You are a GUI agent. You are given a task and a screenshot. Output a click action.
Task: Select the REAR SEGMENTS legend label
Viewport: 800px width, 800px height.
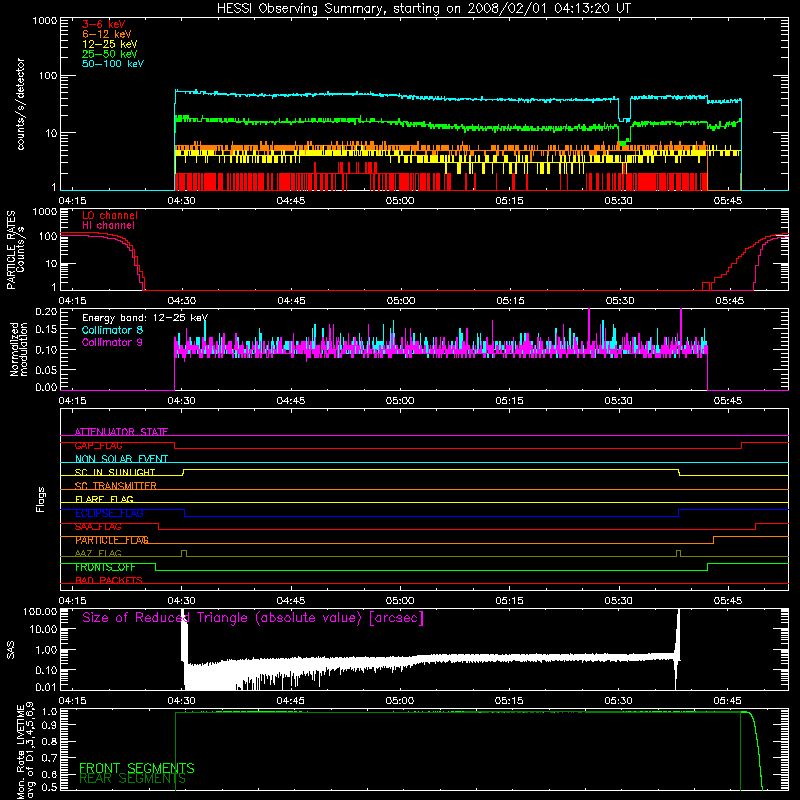[x=132, y=779]
